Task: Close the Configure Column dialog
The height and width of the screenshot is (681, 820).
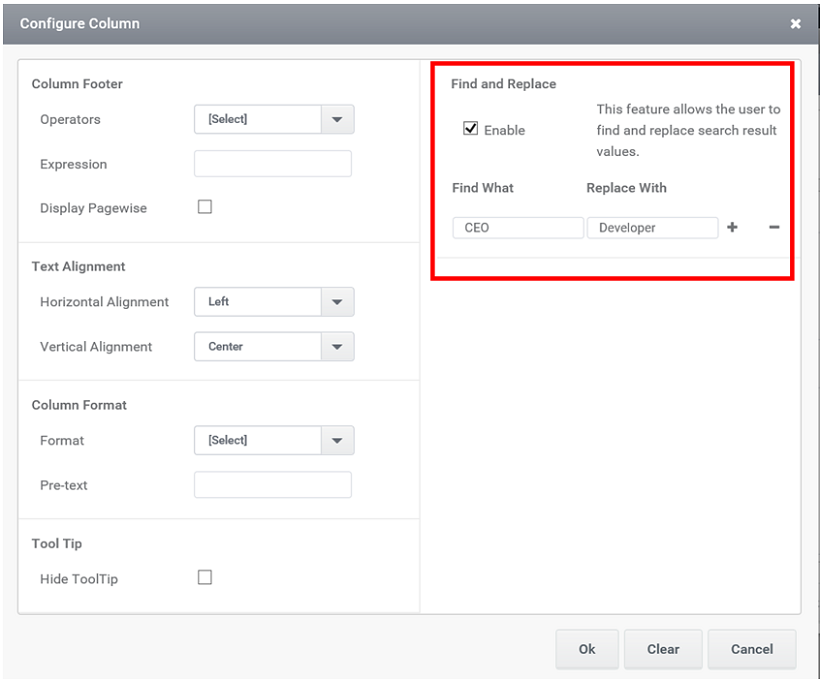Action: click(795, 24)
